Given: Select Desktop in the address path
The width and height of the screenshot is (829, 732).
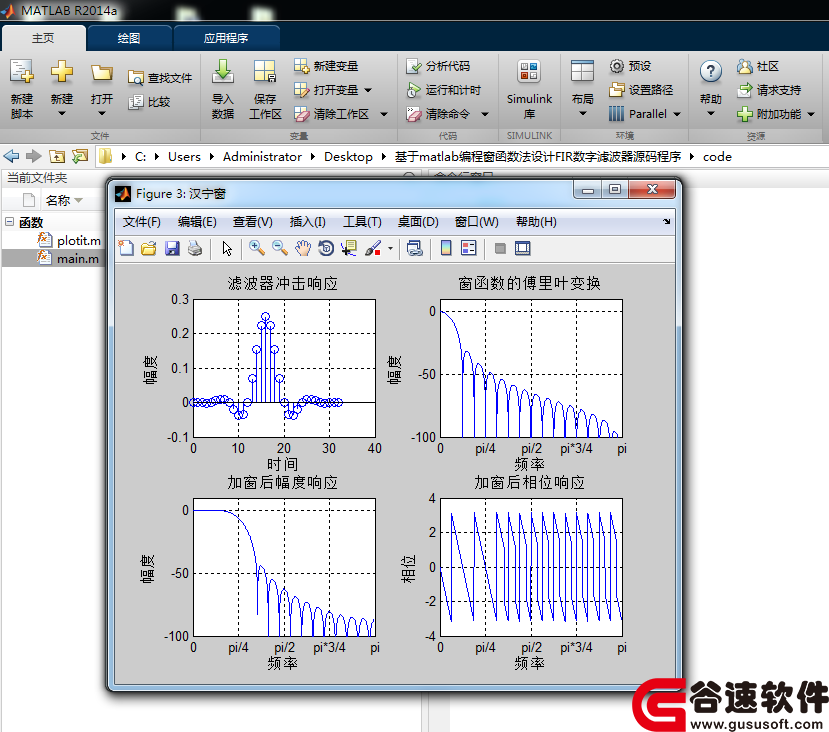Looking at the screenshot, I should 348,156.
